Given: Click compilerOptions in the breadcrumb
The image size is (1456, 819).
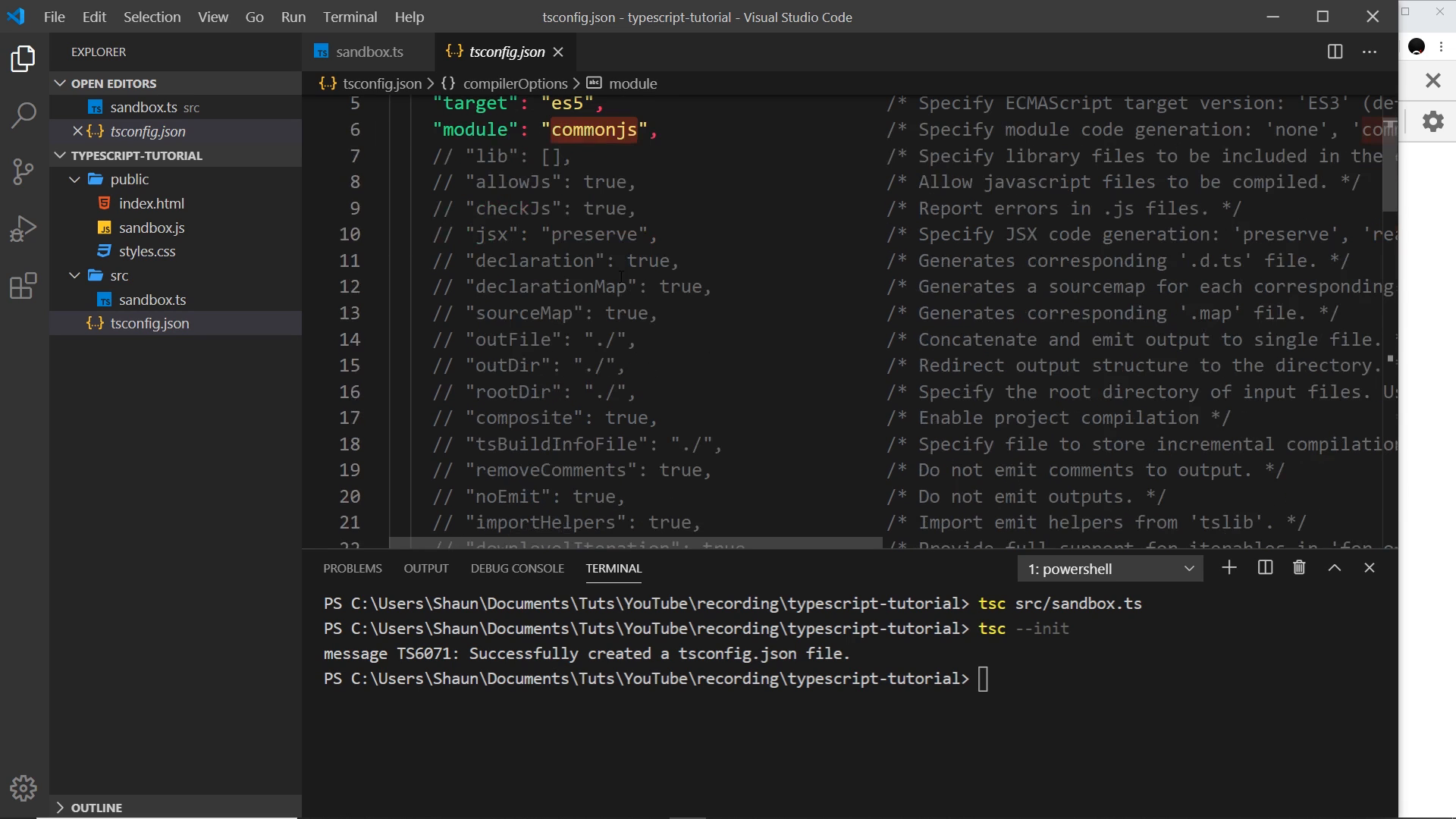Looking at the screenshot, I should coord(516,83).
